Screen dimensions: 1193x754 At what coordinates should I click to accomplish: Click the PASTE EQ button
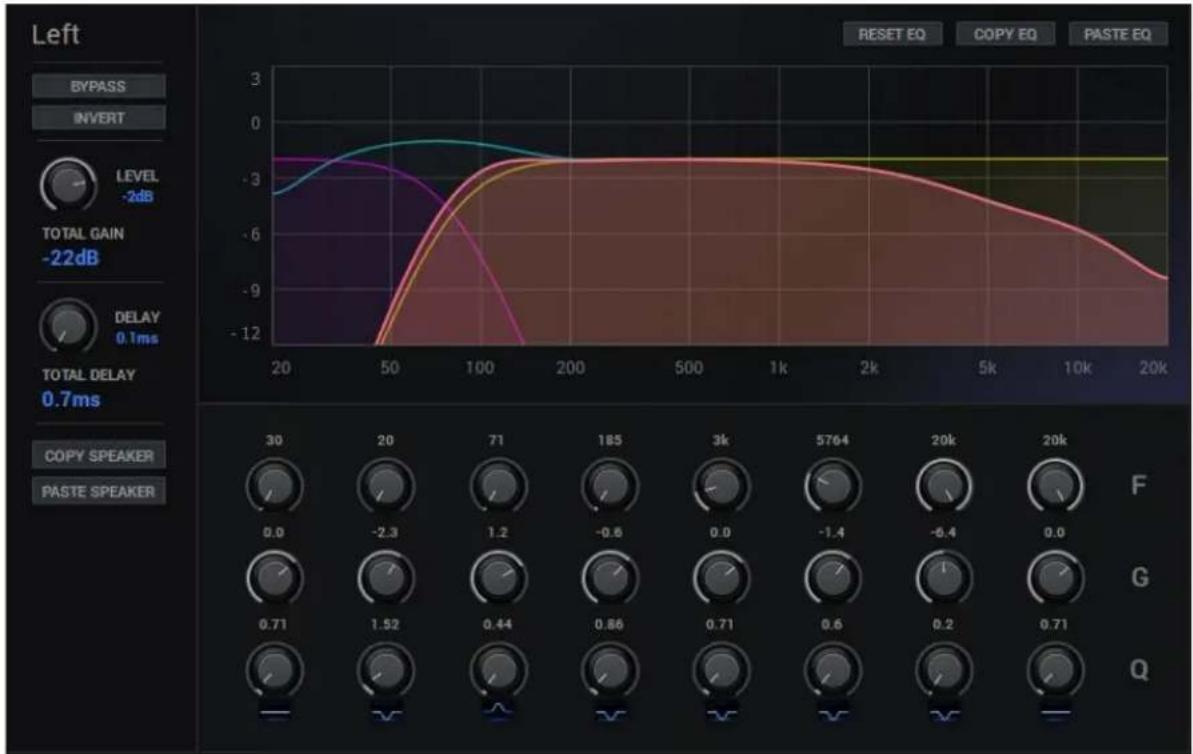(x=1118, y=34)
